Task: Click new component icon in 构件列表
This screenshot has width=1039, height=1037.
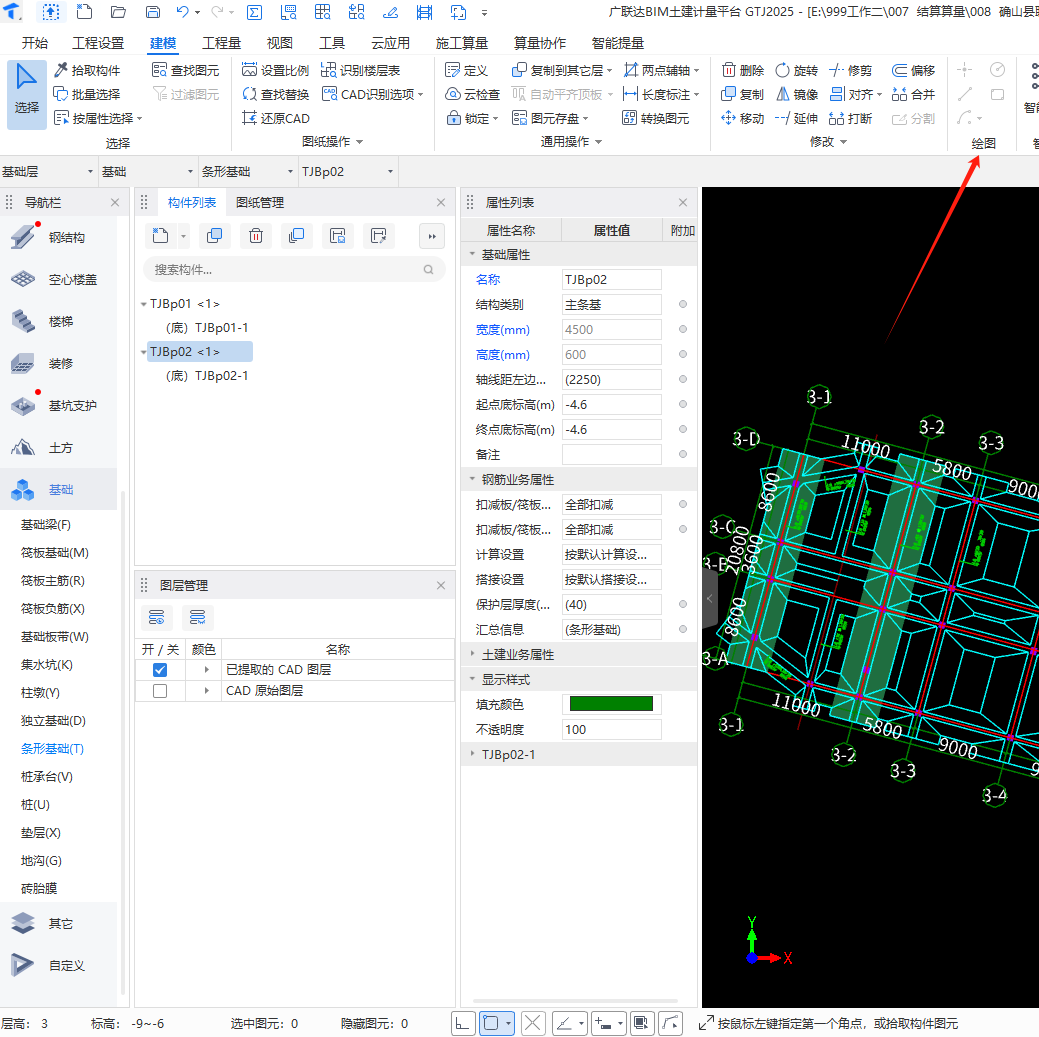Action: coord(160,236)
